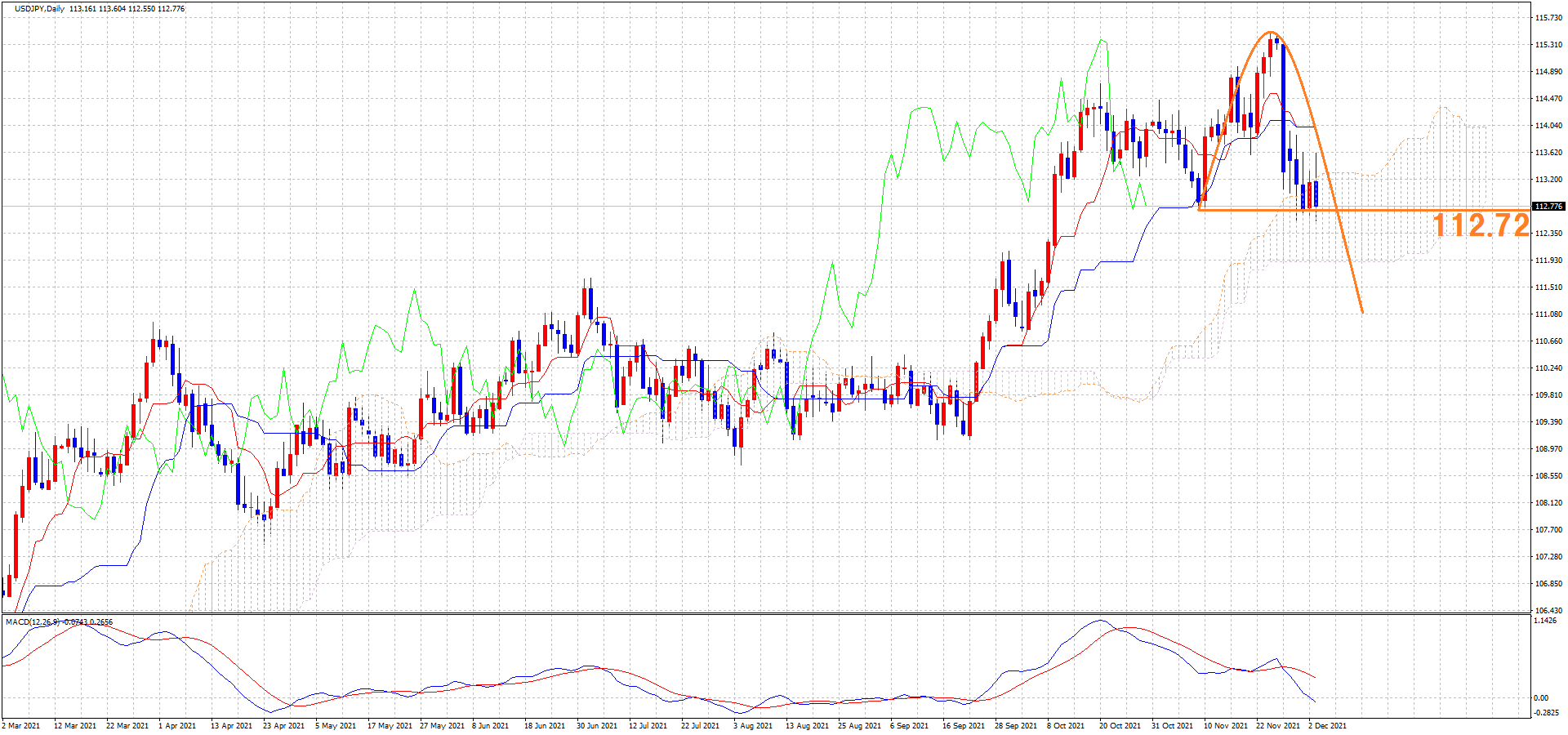The height and width of the screenshot is (735, 1568).
Task: Click the 106.430 price axis label
Action: pos(1548,611)
